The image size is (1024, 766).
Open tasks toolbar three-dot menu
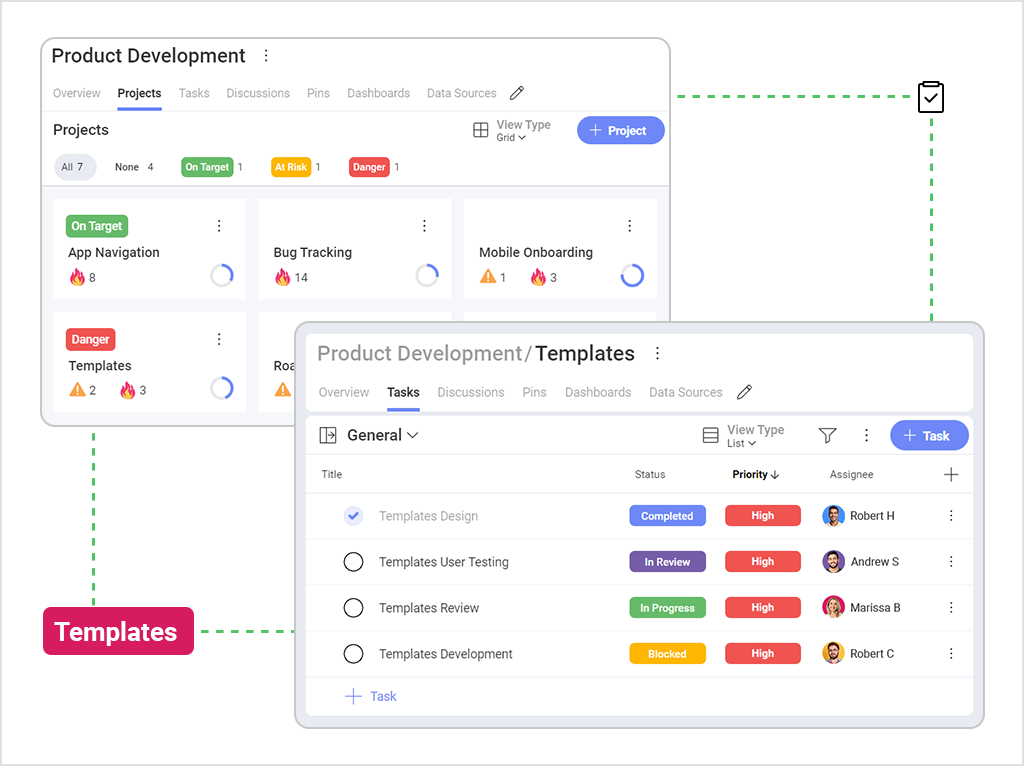[x=867, y=435]
